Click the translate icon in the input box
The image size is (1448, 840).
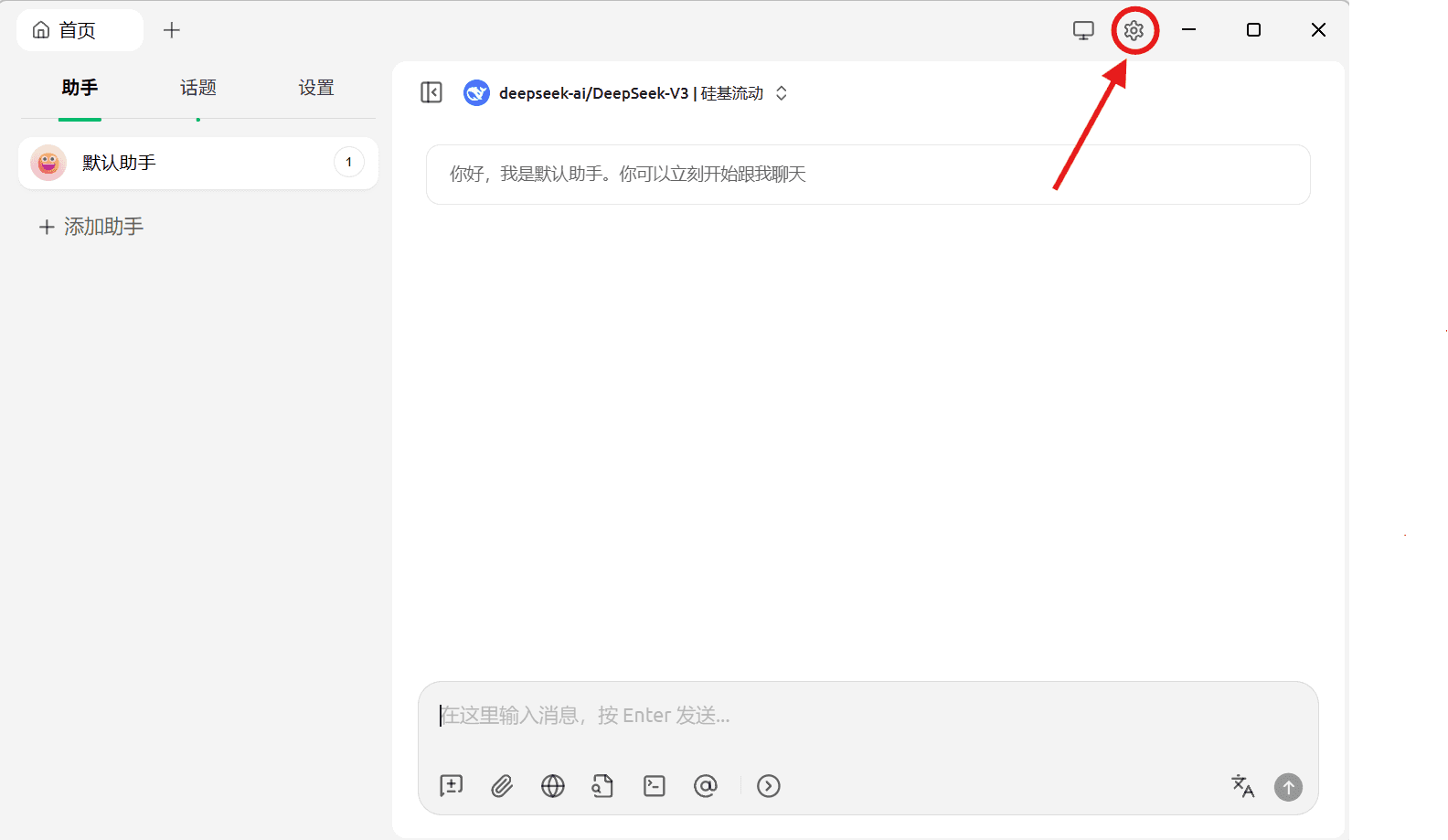click(x=1242, y=786)
